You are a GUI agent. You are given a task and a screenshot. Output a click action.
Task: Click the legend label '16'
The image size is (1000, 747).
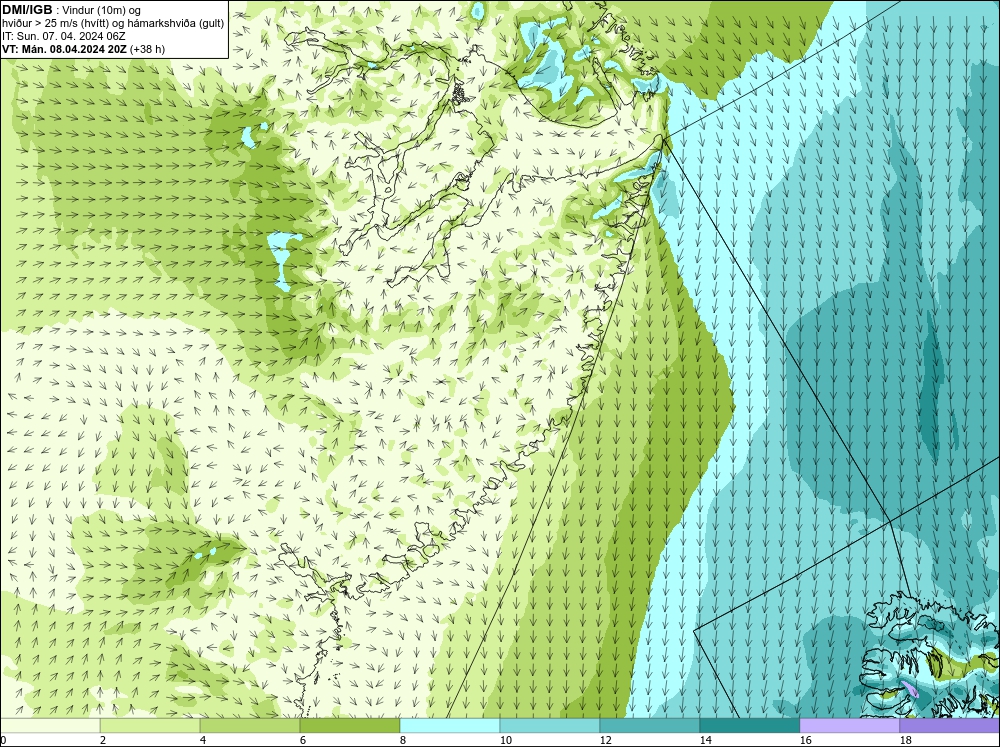tap(806, 740)
